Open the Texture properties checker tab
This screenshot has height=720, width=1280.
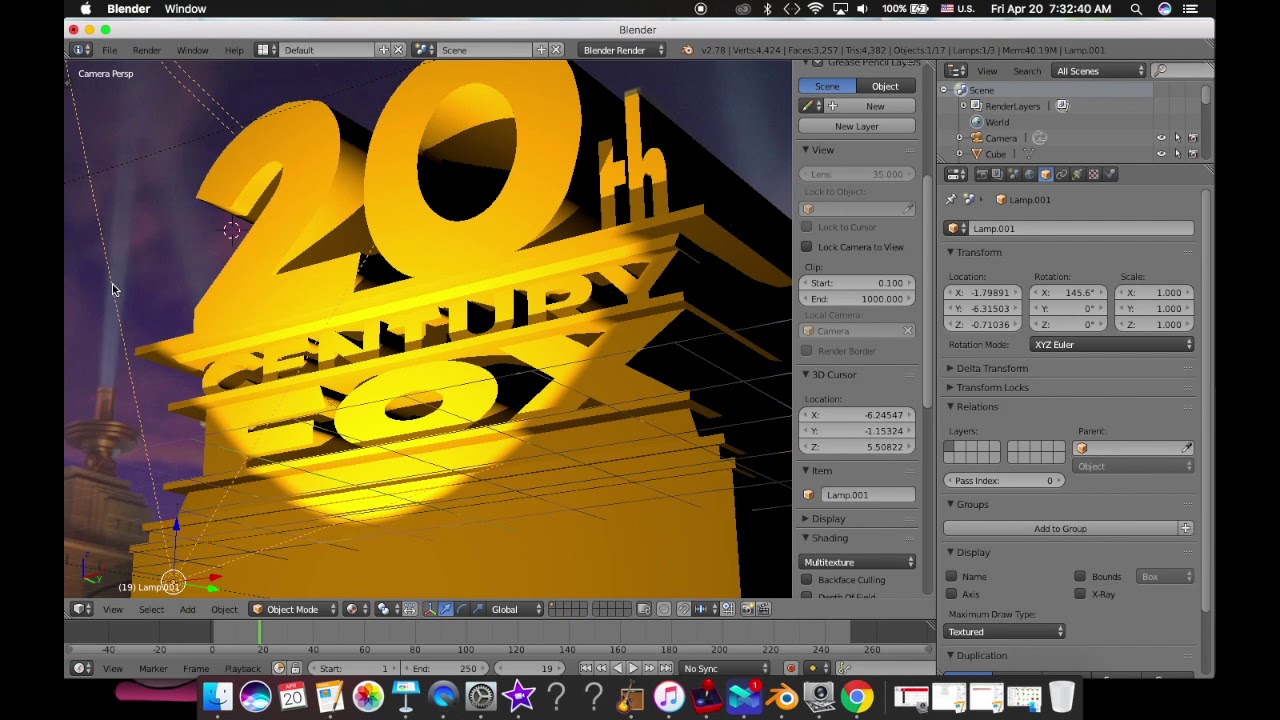(1093, 174)
